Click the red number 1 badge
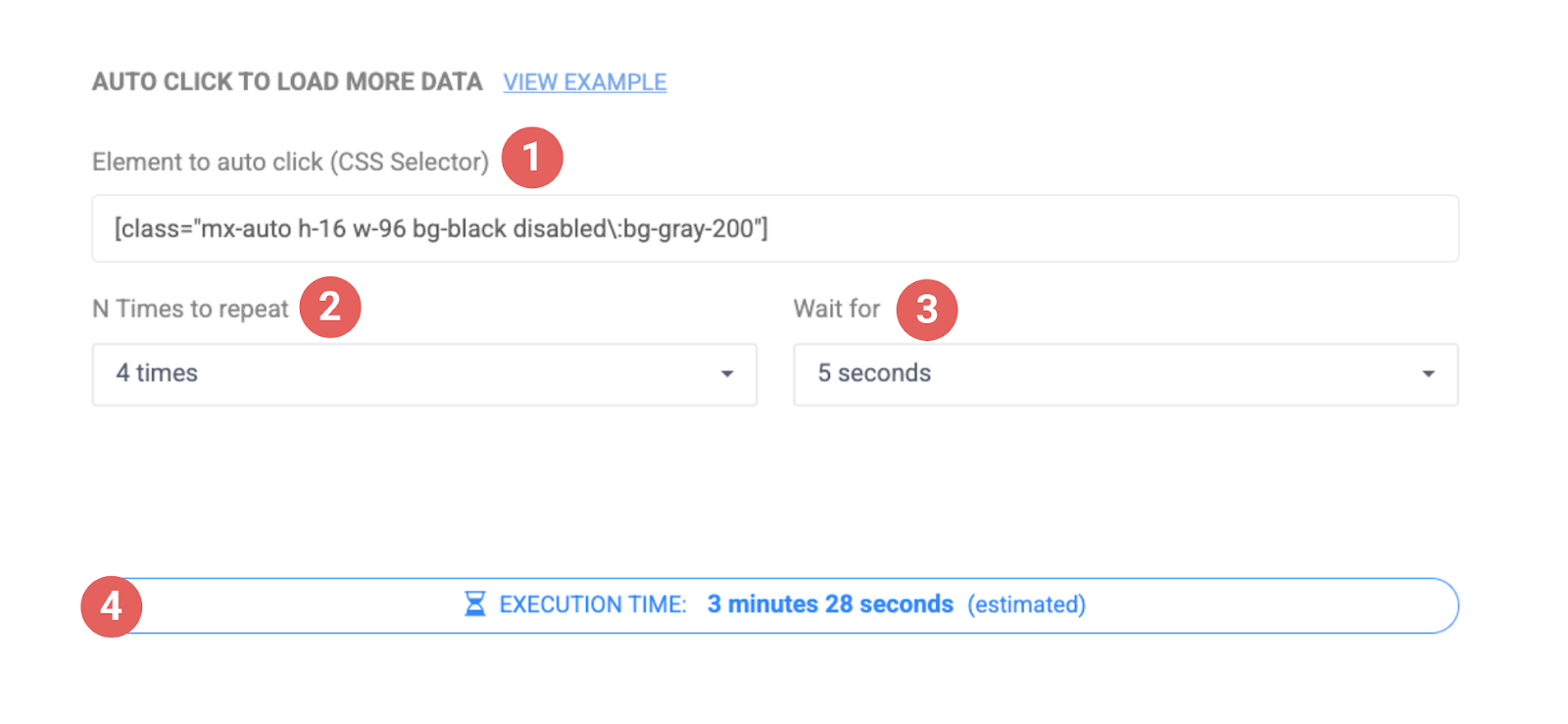The height and width of the screenshot is (724, 1568). [x=532, y=157]
